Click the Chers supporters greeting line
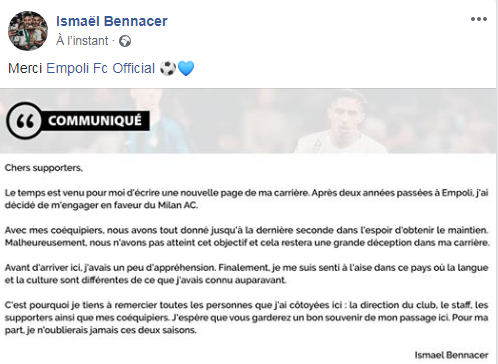Image resolution: width=498 pixels, height=364 pixels. pos(44,168)
